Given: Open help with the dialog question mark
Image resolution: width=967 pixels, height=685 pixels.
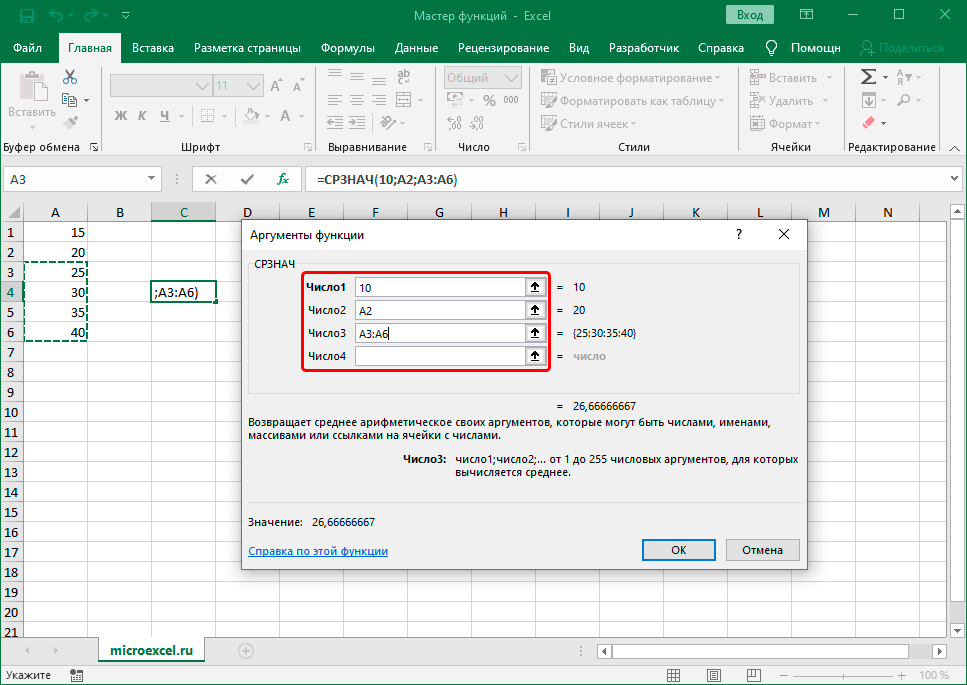Looking at the screenshot, I should tap(739, 234).
